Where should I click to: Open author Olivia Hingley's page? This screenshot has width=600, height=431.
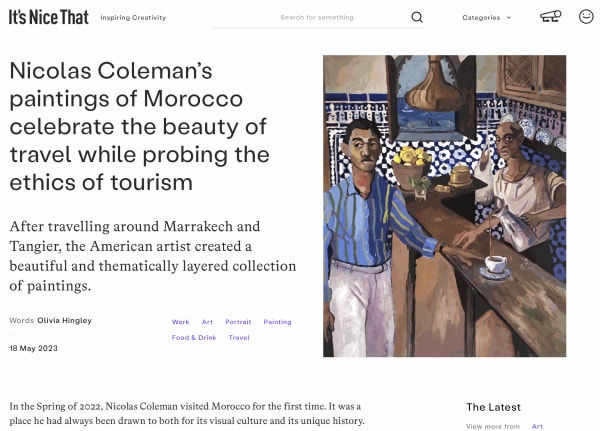(64, 320)
